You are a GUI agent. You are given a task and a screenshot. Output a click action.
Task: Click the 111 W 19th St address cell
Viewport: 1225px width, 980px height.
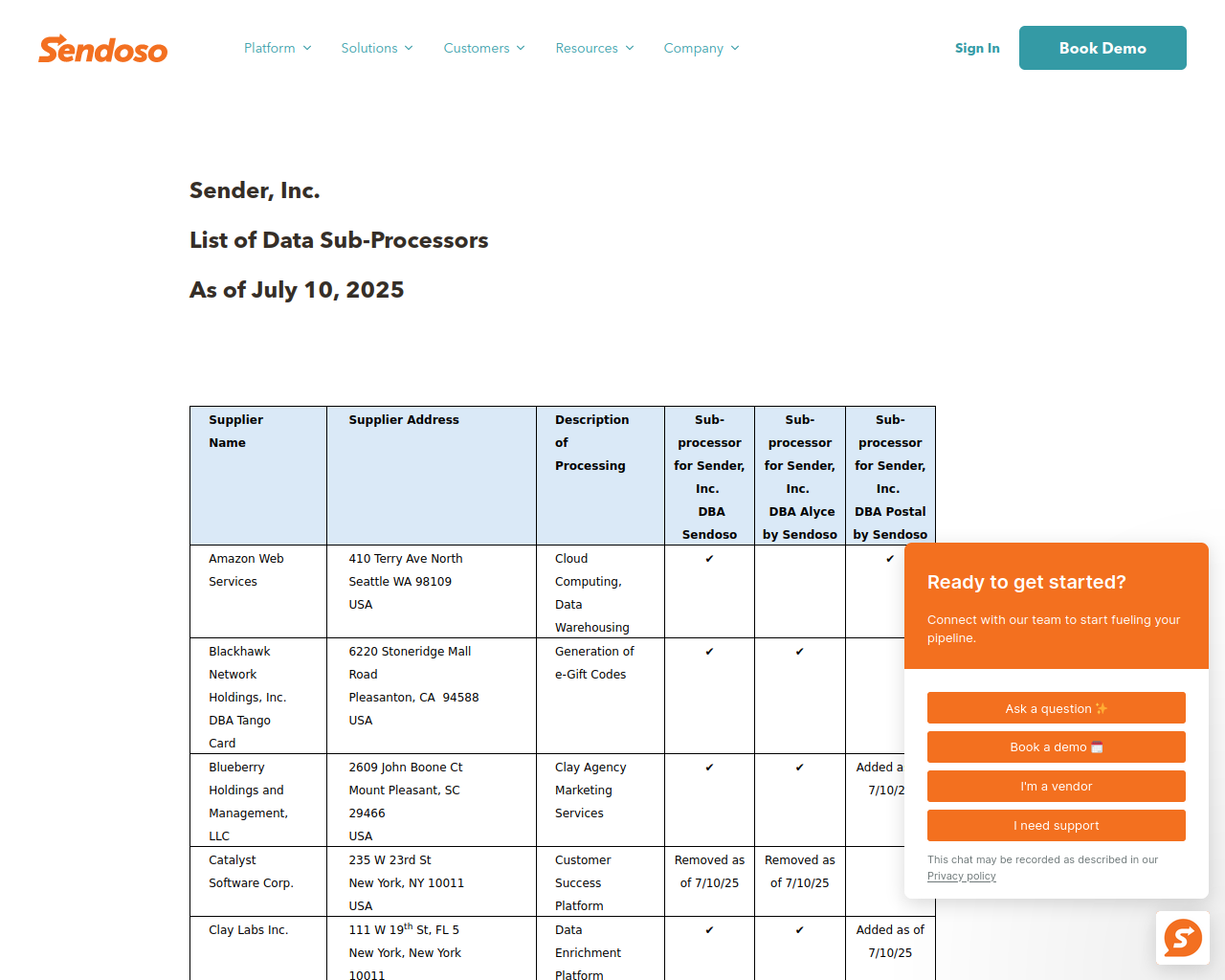pyautogui.click(x=432, y=948)
